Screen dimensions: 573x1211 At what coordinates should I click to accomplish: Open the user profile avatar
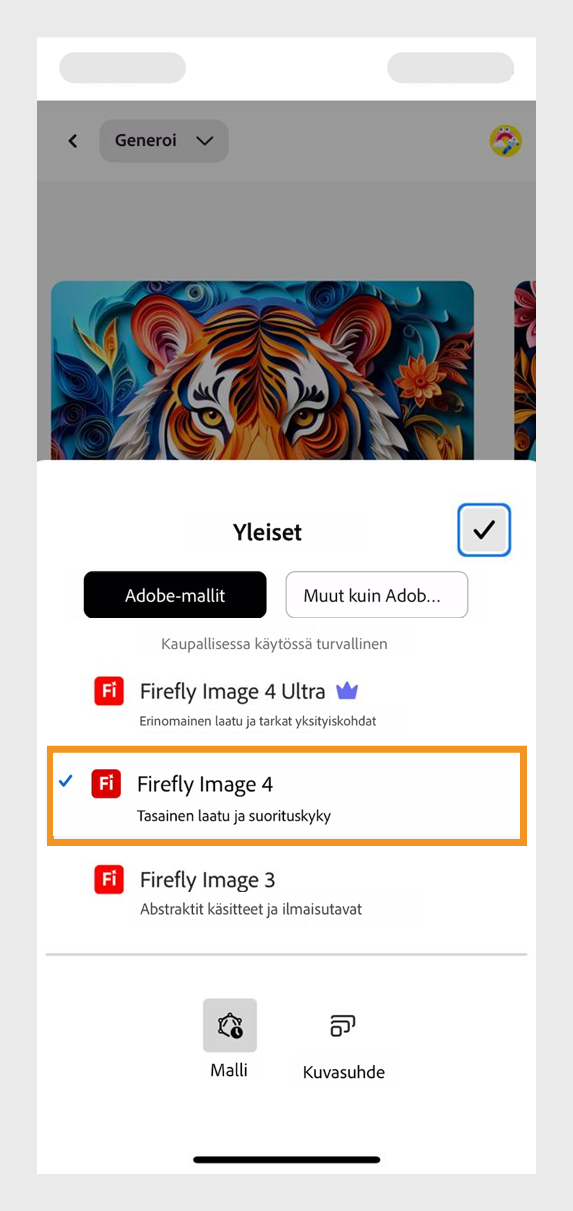point(505,141)
